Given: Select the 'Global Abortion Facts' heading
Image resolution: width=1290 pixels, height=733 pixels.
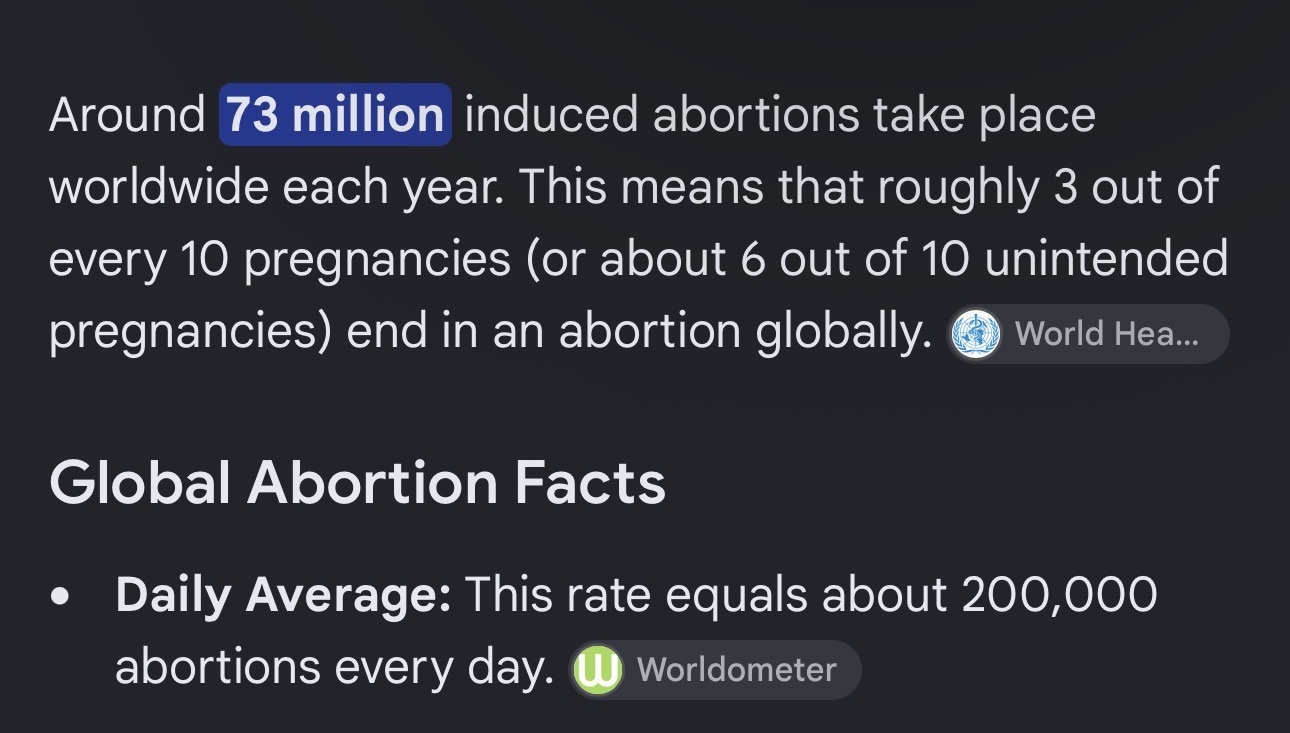Looking at the screenshot, I should click(x=357, y=483).
